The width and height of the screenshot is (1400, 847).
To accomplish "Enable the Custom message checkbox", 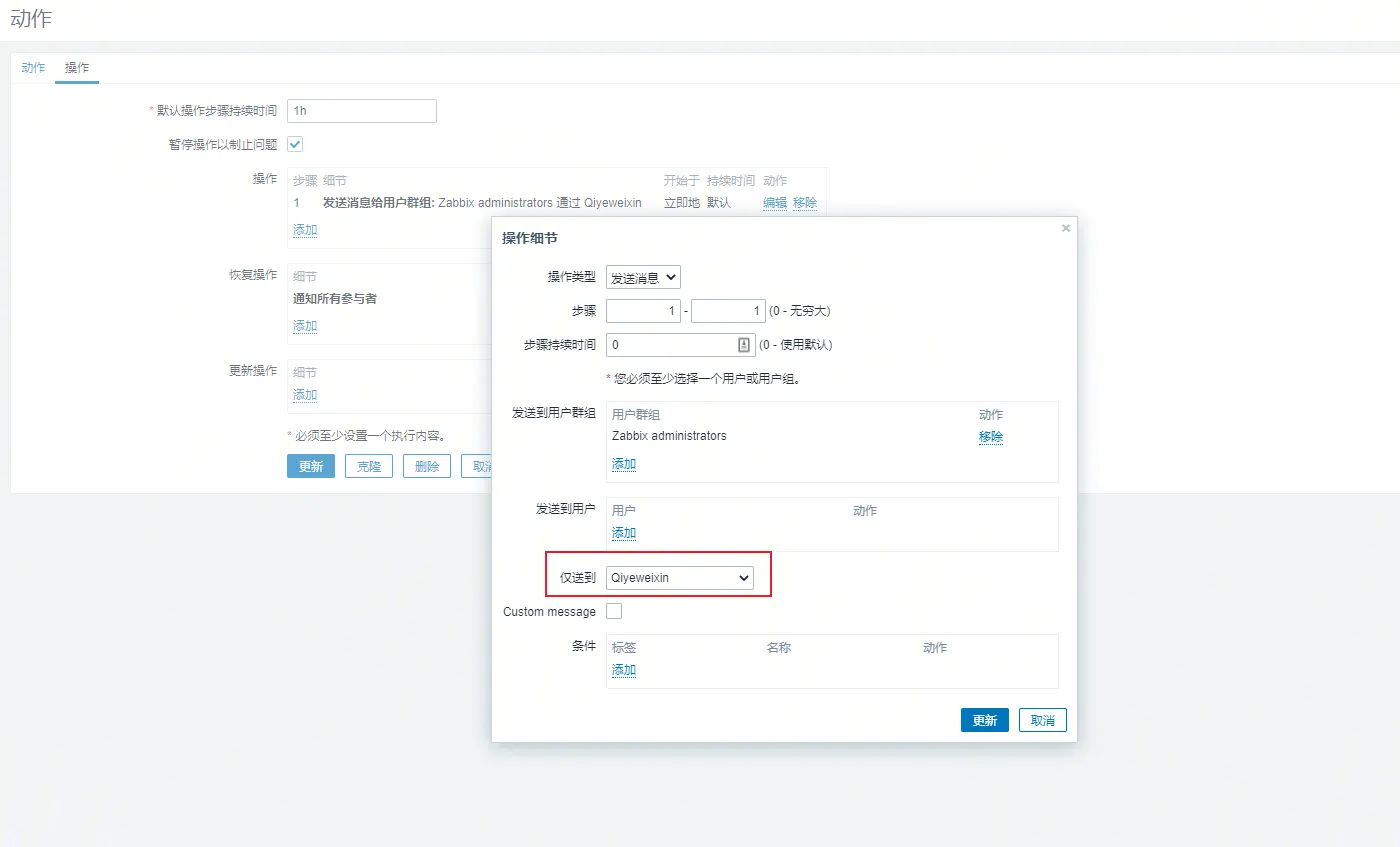I will coord(614,610).
